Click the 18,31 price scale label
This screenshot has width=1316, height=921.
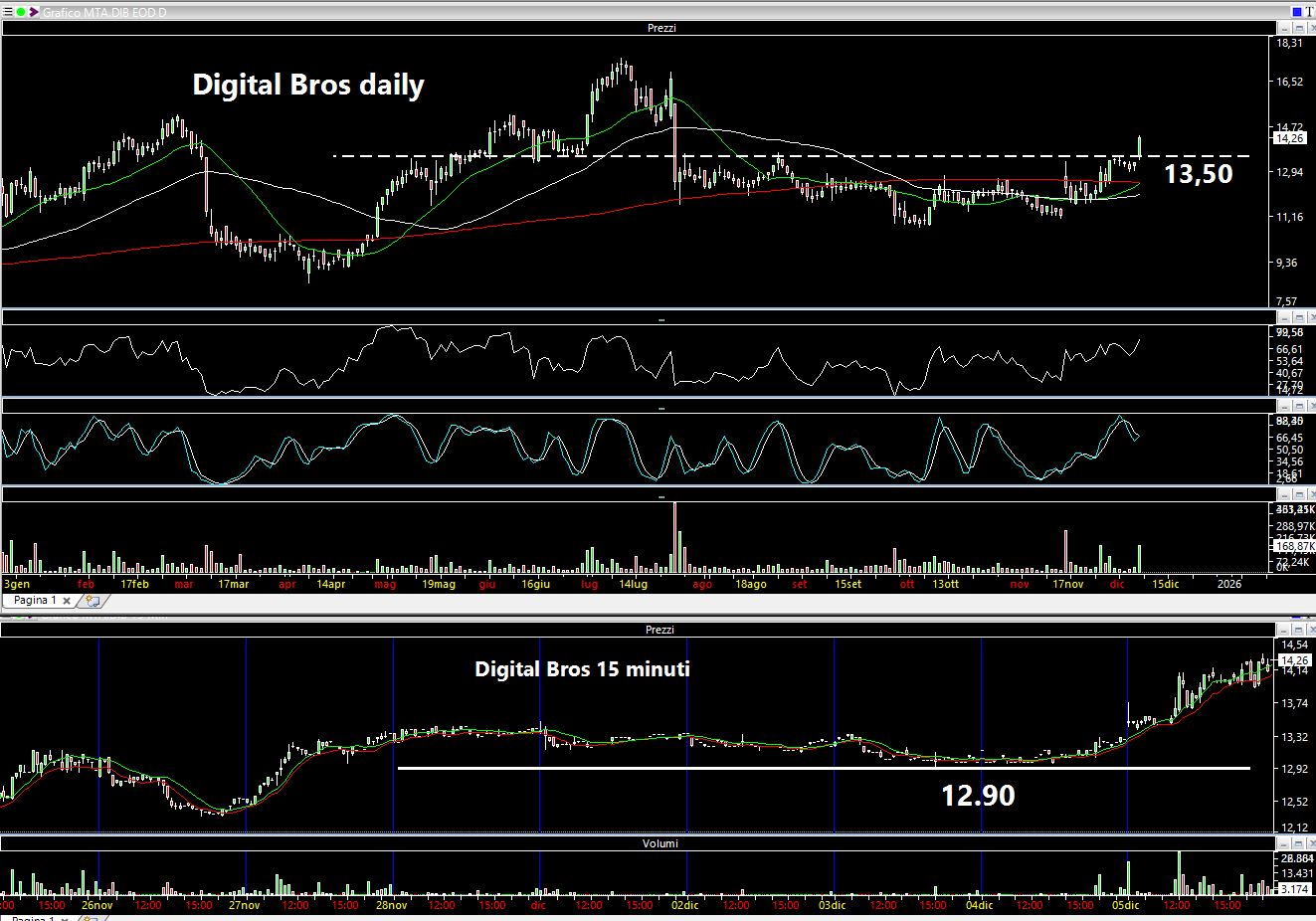point(1291,44)
